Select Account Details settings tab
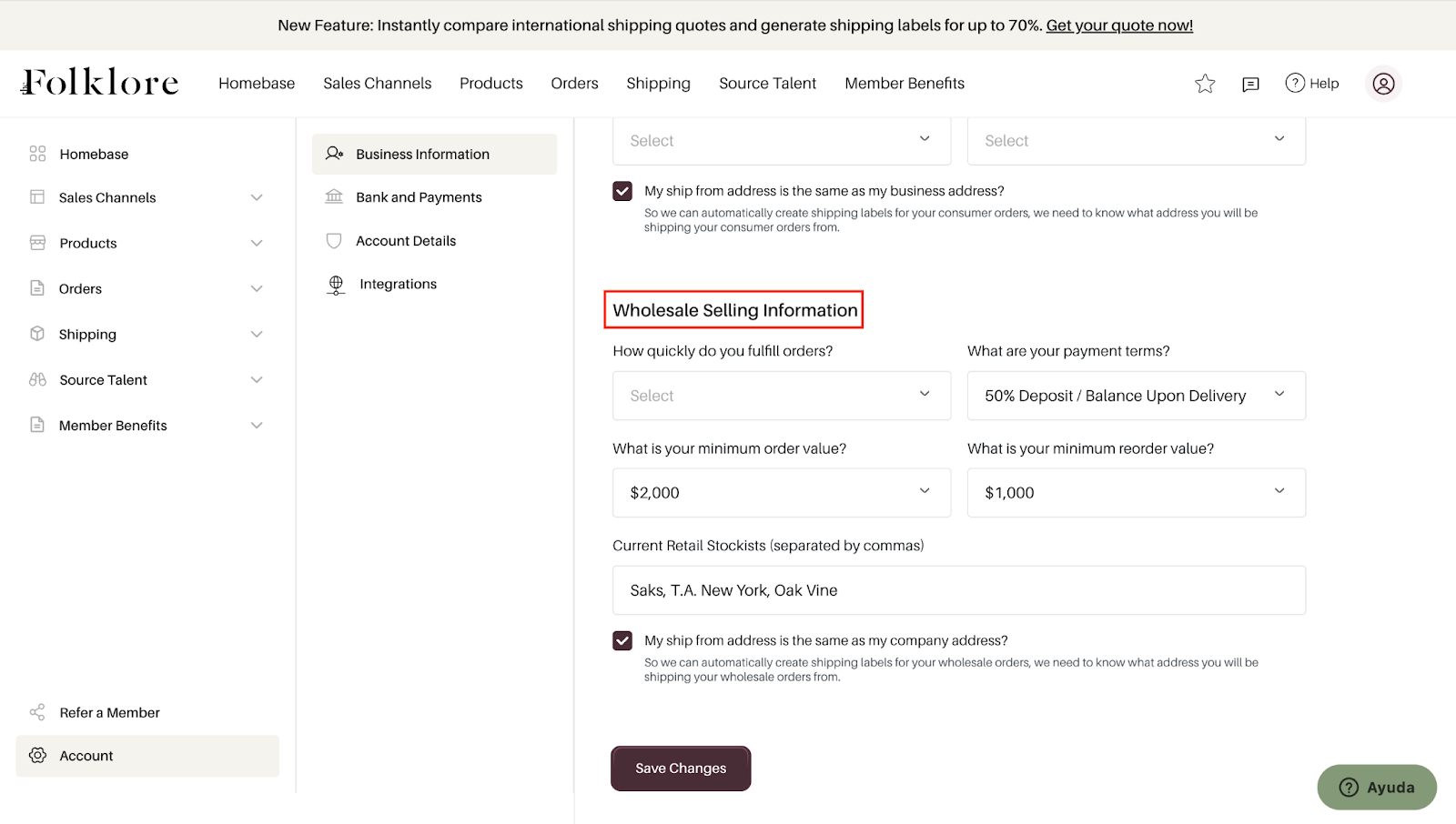The height and width of the screenshot is (824, 1456). point(406,241)
